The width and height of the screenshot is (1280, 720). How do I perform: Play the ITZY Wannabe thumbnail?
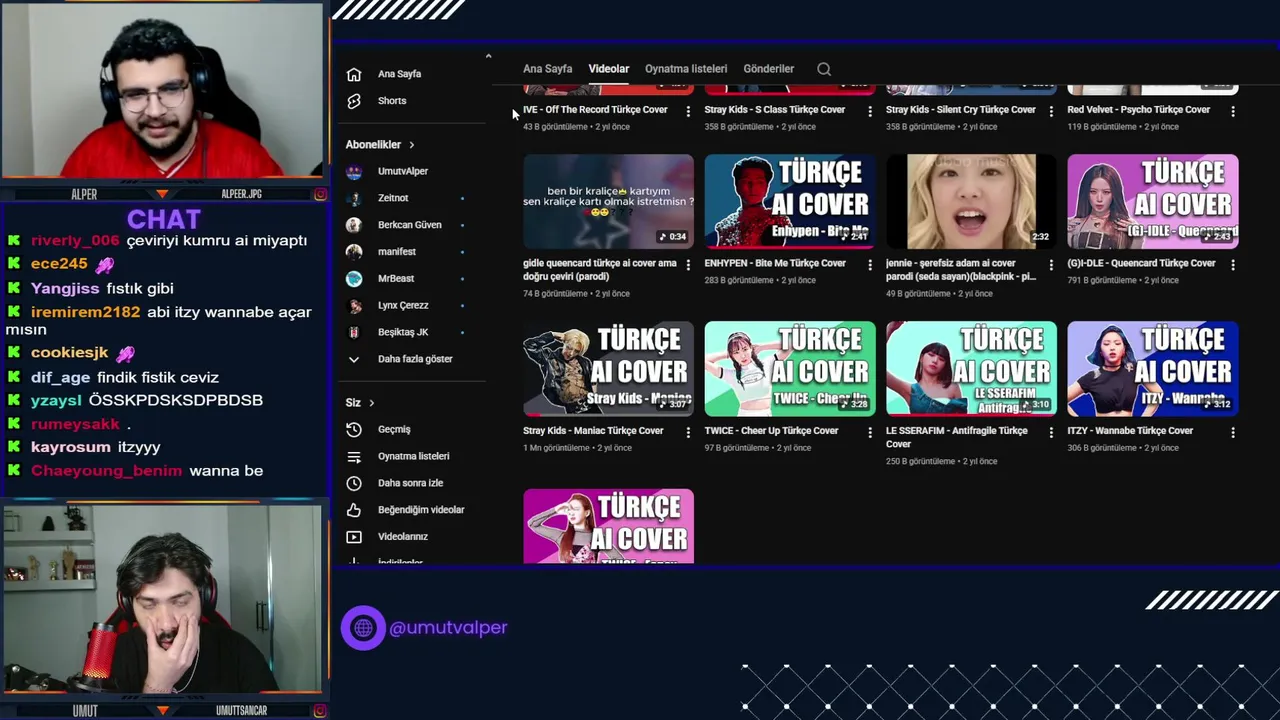1153,369
